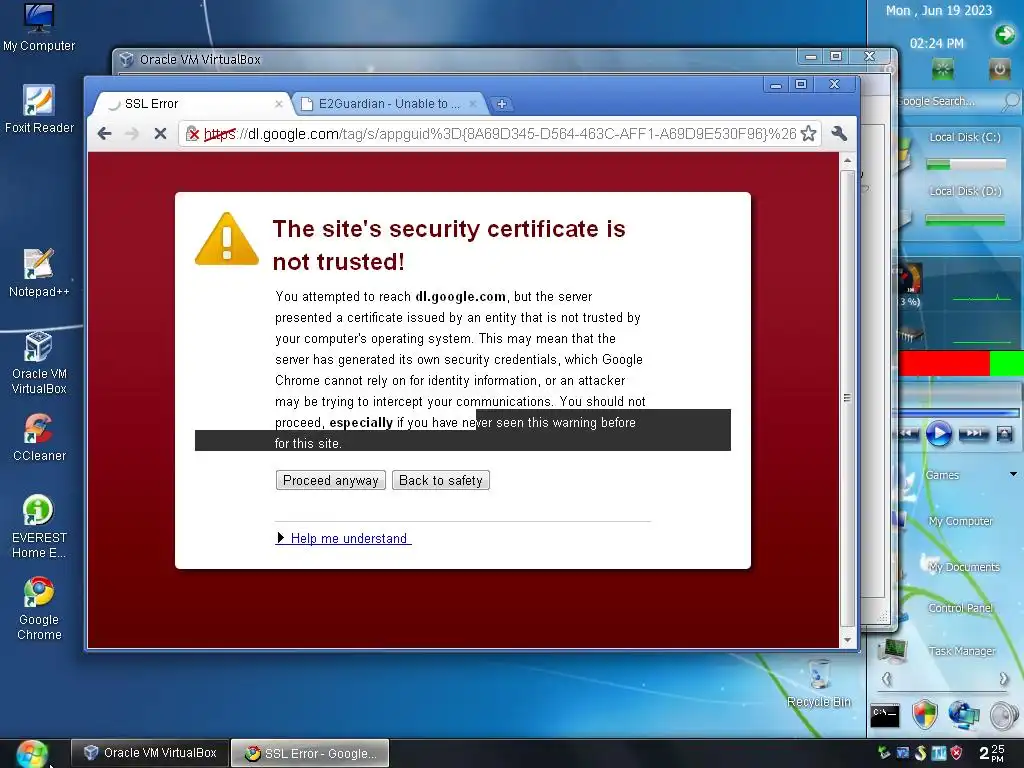Launch EVEREST Home Edition shortcut

click(x=39, y=526)
